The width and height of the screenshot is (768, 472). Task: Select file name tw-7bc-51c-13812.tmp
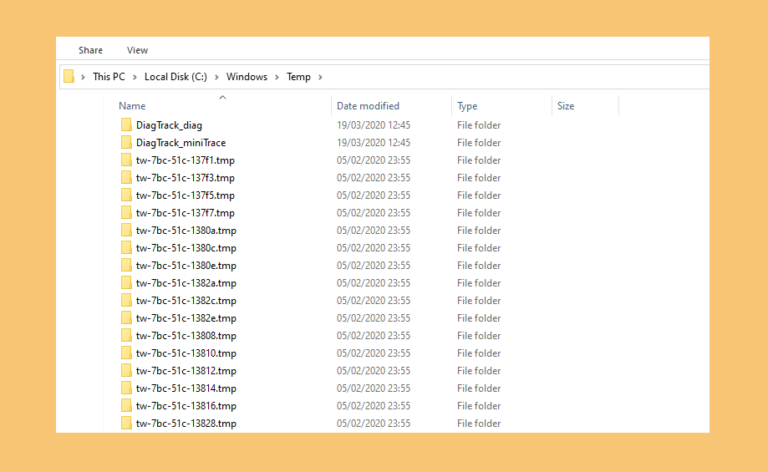(186, 371)
